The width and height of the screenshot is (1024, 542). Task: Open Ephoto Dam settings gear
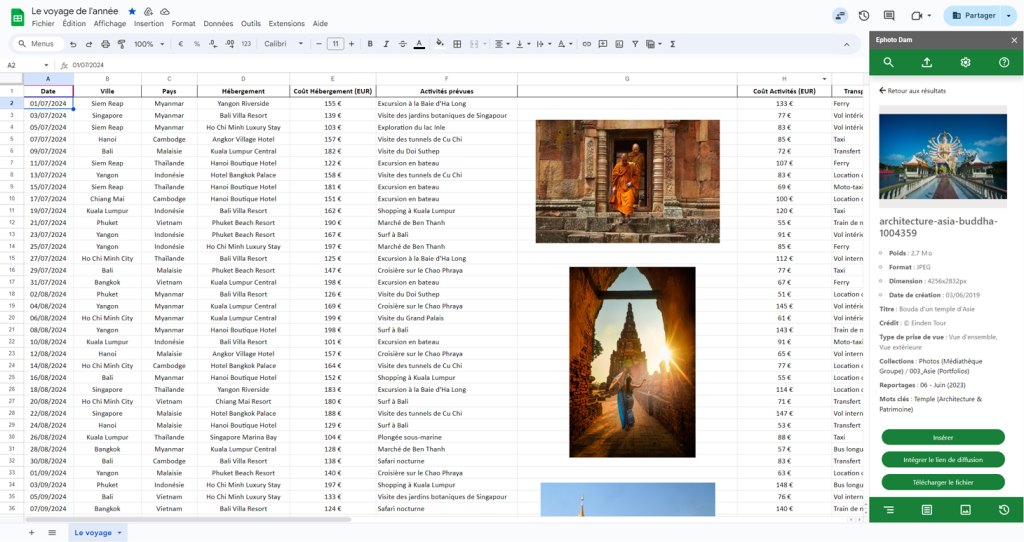tap(965, 62)
